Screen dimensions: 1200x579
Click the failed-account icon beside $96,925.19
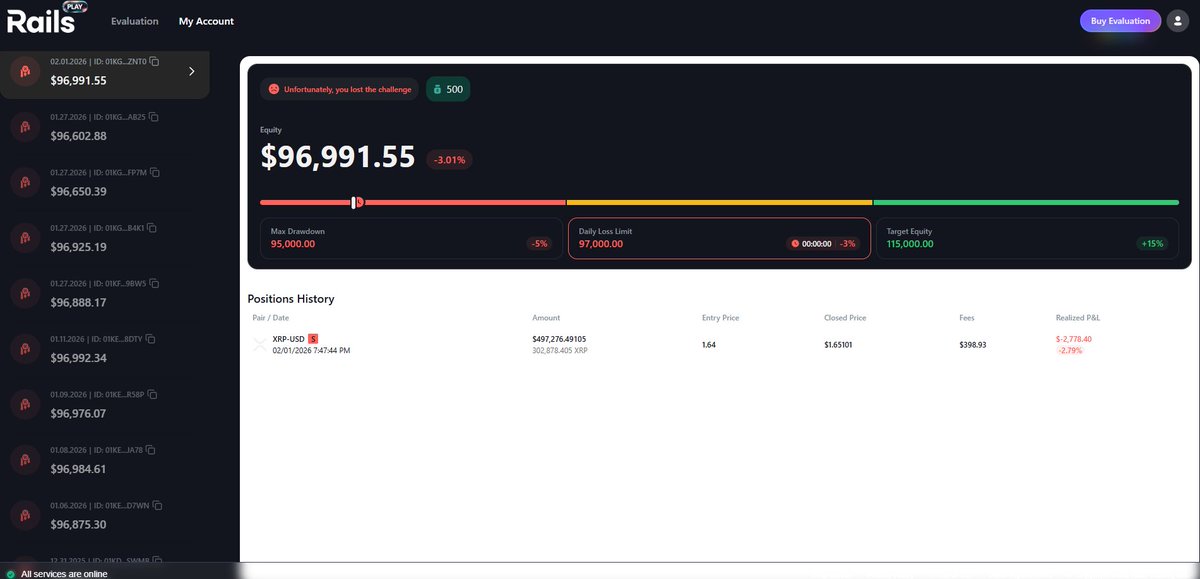(x=24, y=237)
